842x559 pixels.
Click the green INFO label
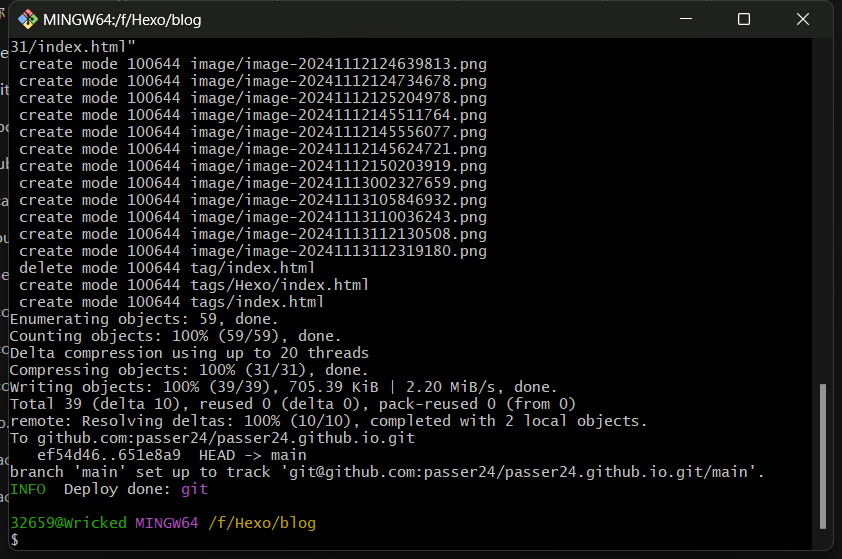(x=27, y=489)
